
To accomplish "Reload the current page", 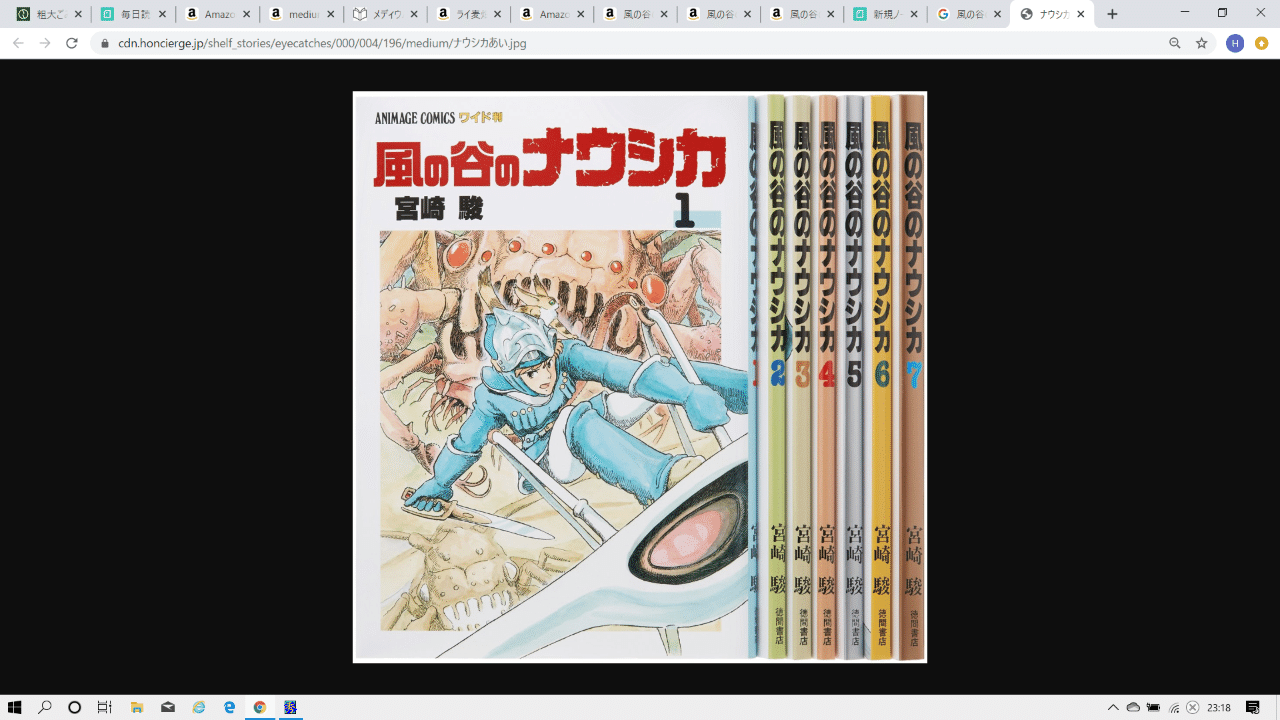I will point(71,43).
